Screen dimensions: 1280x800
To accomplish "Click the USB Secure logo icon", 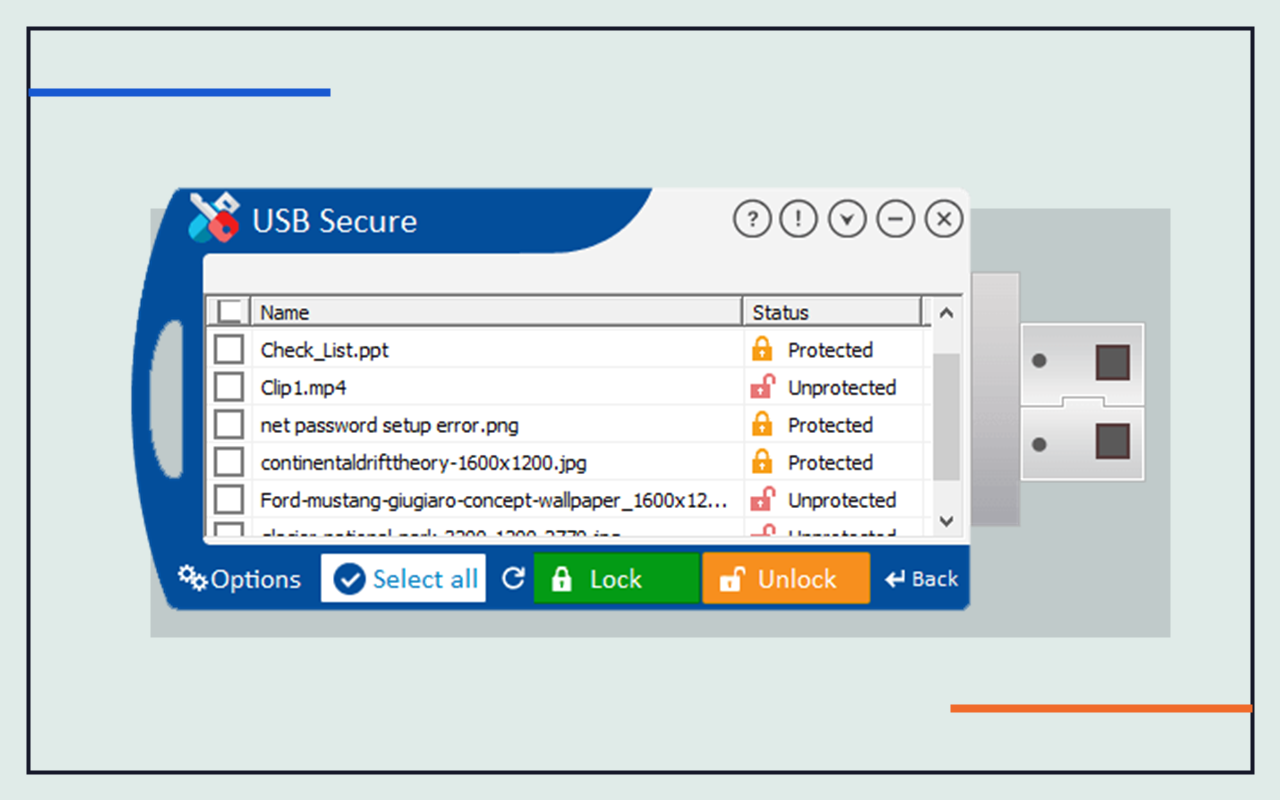I will [x=214, y=217].
